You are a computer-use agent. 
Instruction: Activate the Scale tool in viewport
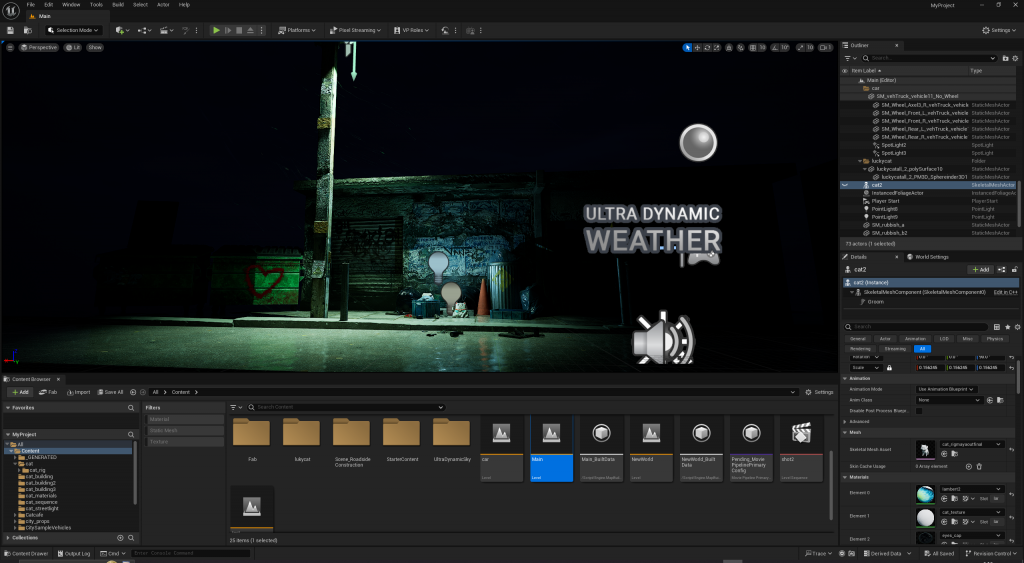717,48
